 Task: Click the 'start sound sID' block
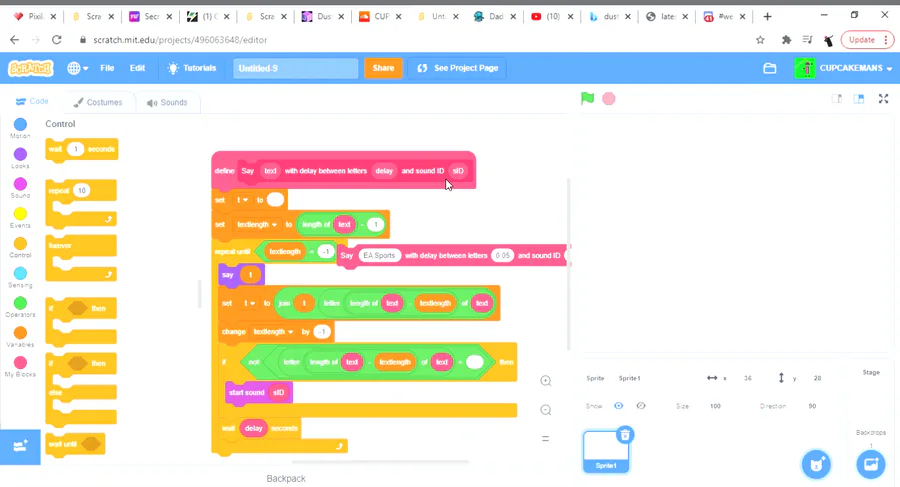258,392
